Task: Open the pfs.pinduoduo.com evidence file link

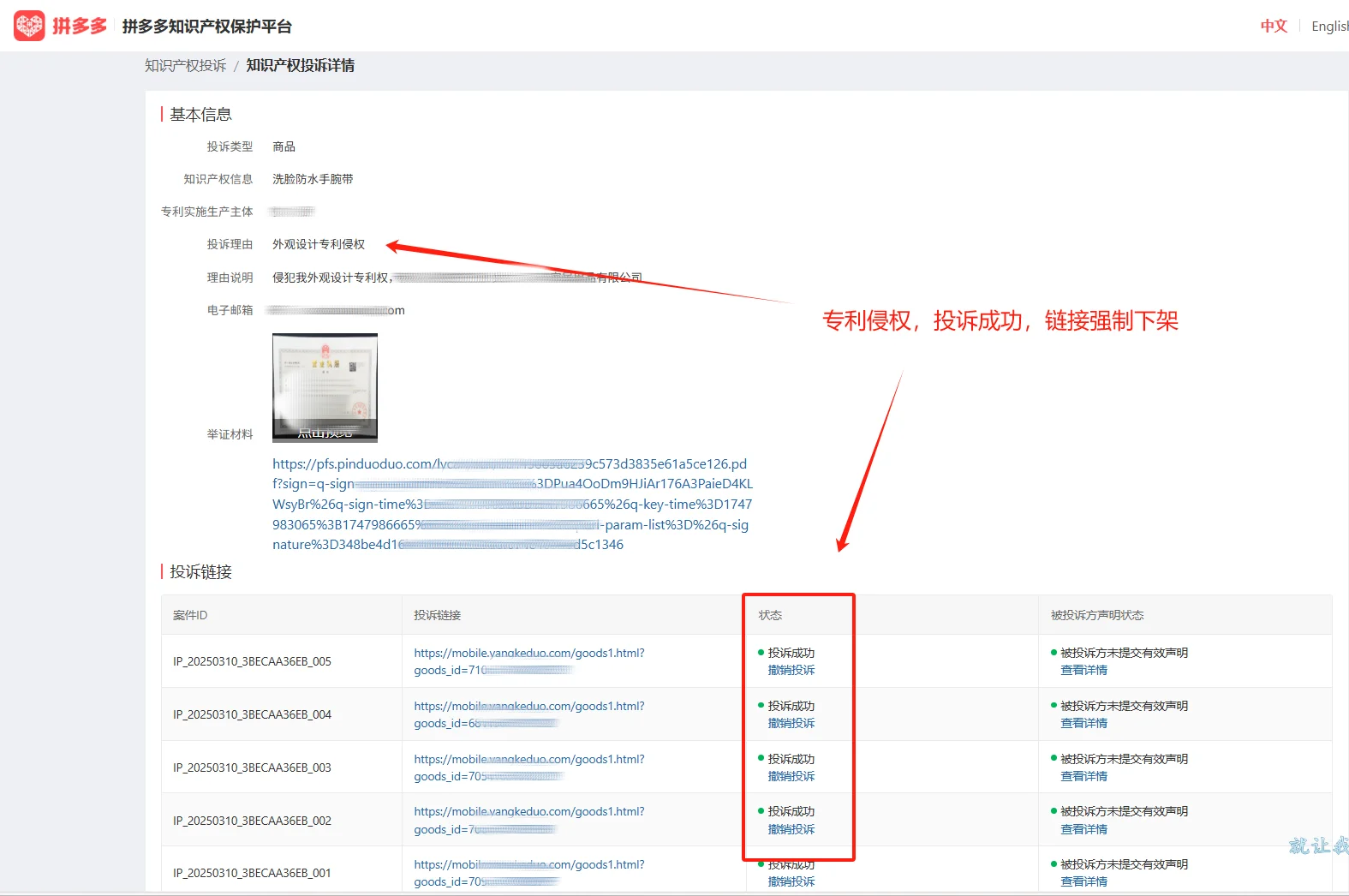Action: tap(512, 504)
